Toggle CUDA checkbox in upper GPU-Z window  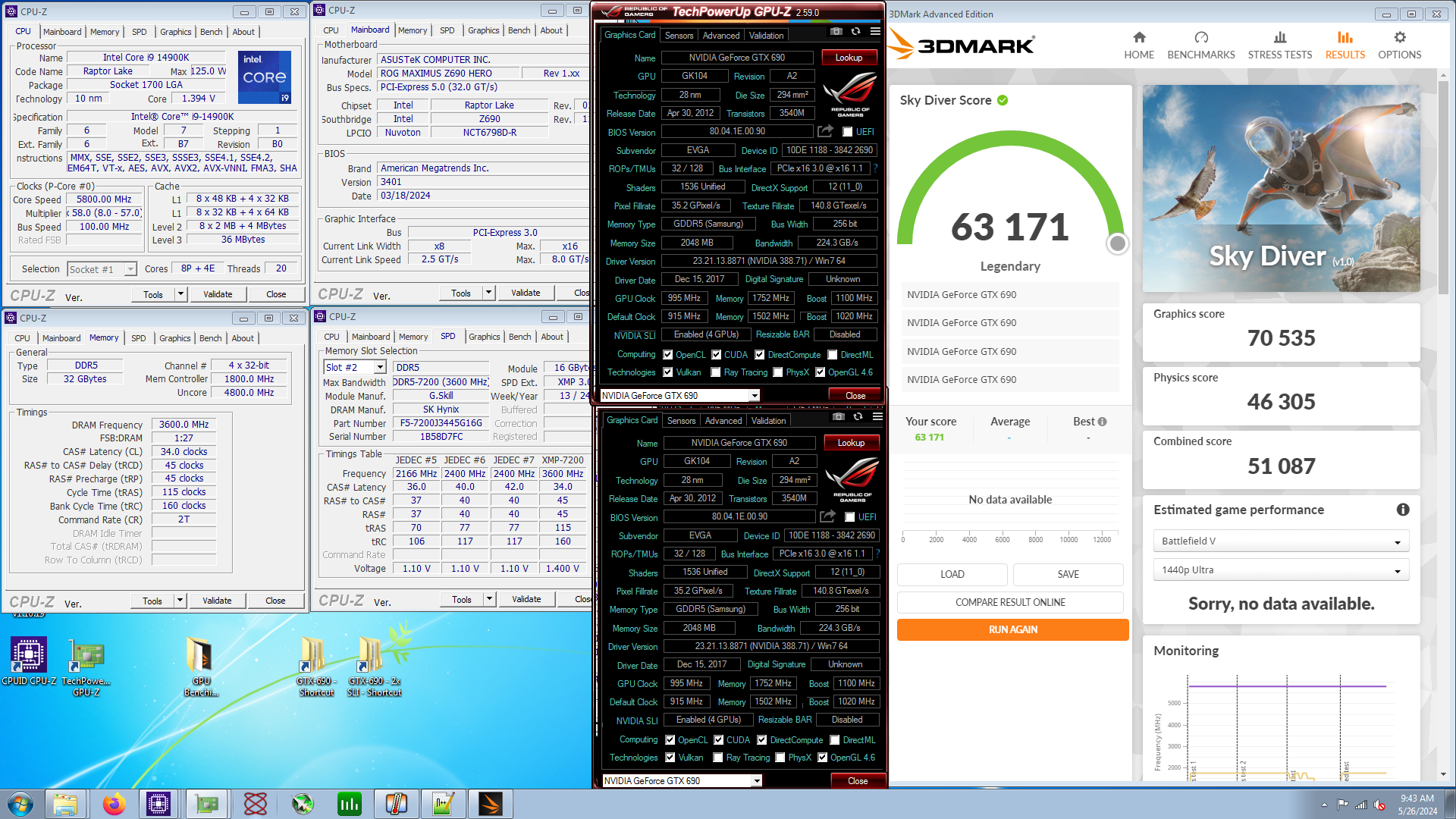click(x=716, y=354)
